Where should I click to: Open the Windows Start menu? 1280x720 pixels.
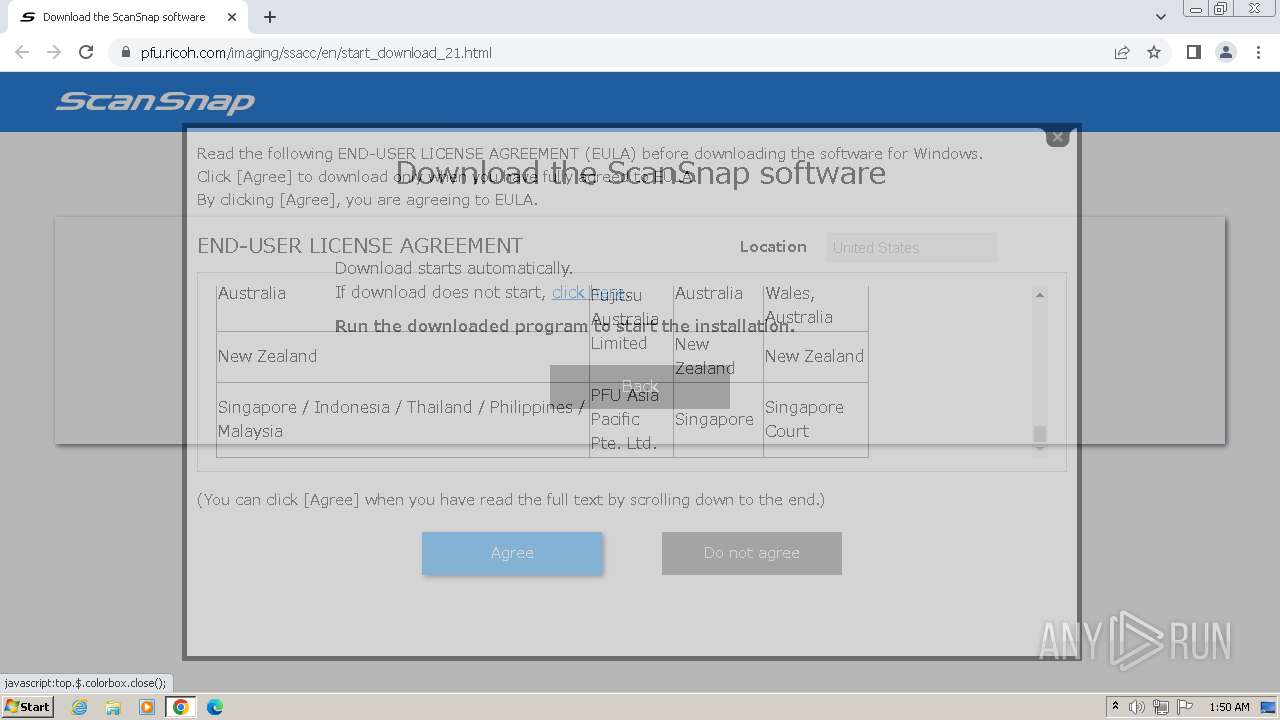(x=27, y=706)
